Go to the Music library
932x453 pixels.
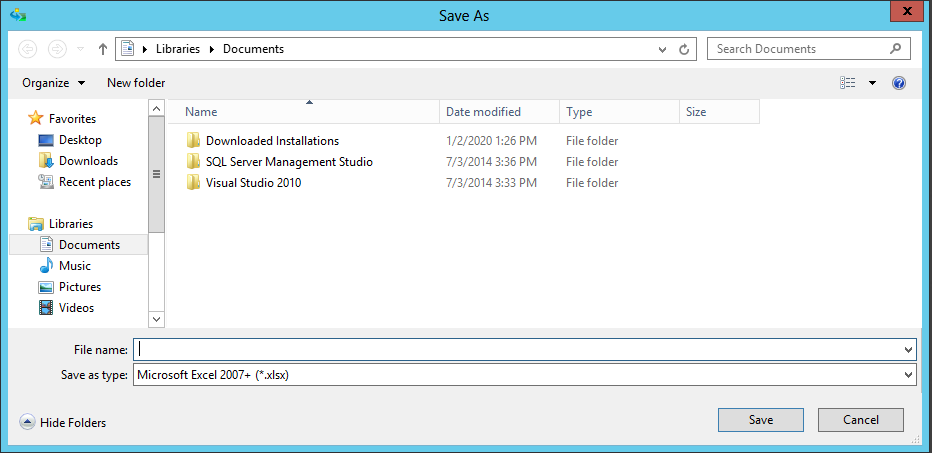[x=75, y=266]
